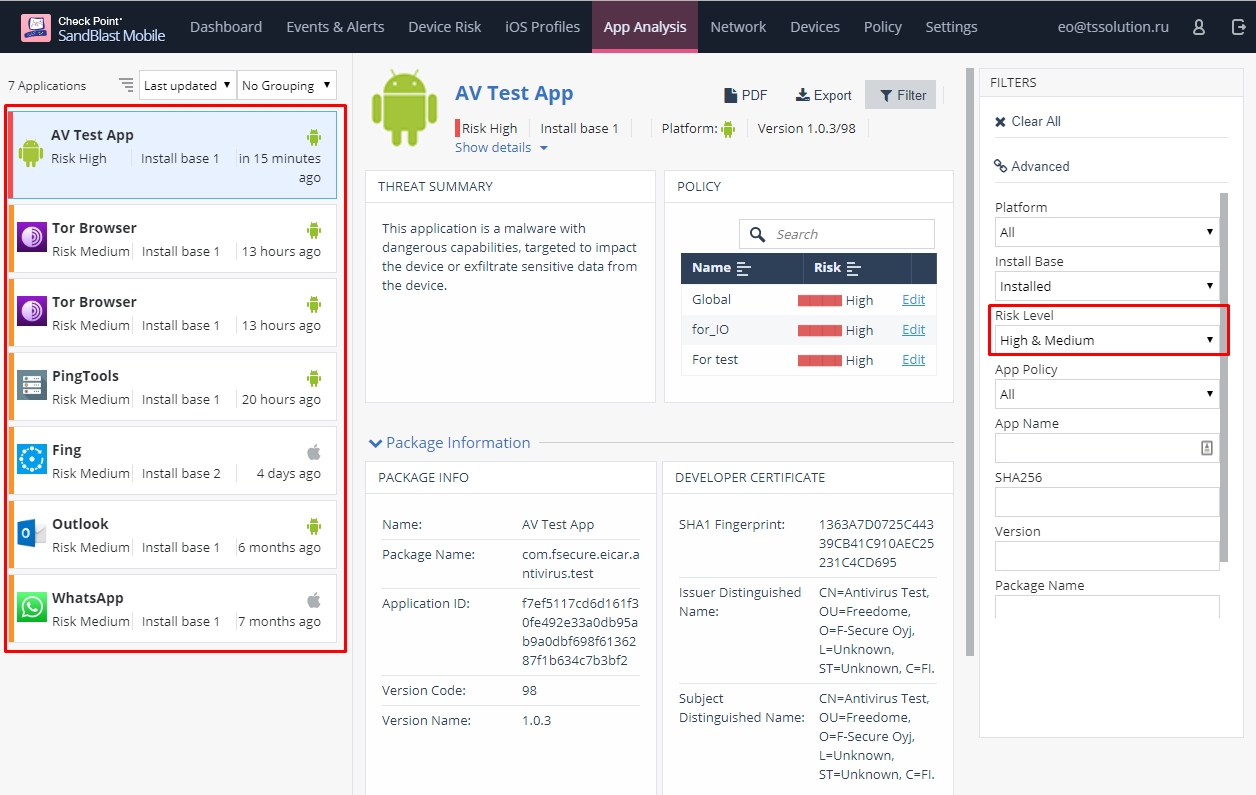The height and width of the screenshot is (795, 1256).
Task: Open the No Grouping dropdown
Action: click(x=287, y=85)
